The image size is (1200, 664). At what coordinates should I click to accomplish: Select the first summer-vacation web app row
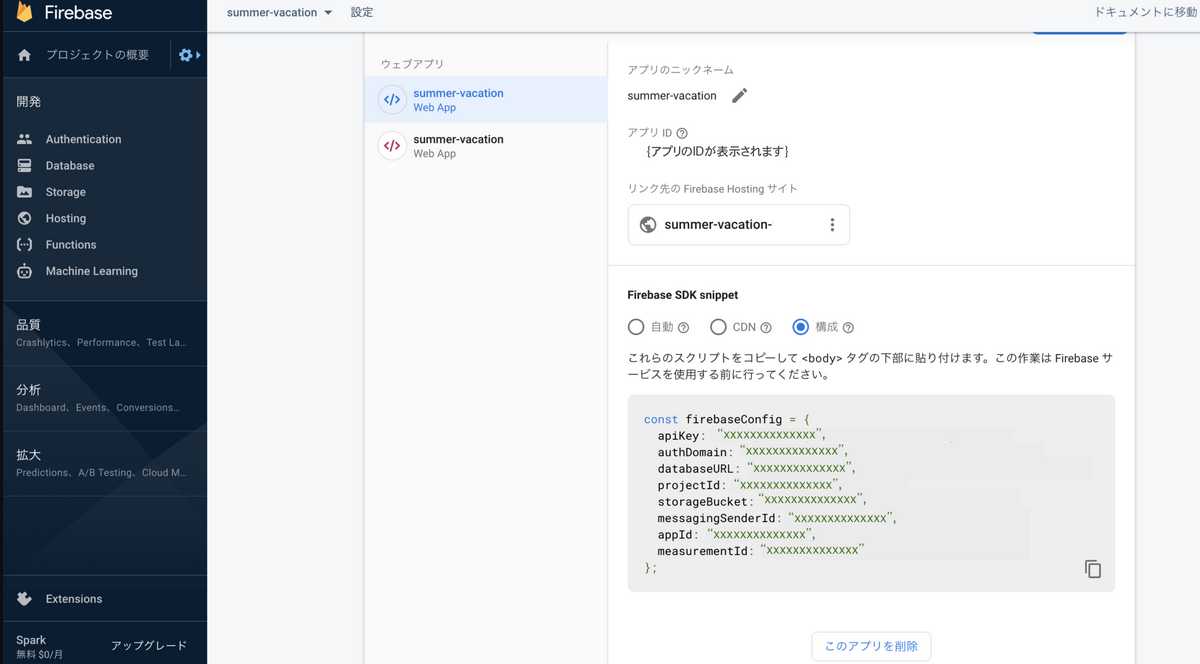[486, 100]
